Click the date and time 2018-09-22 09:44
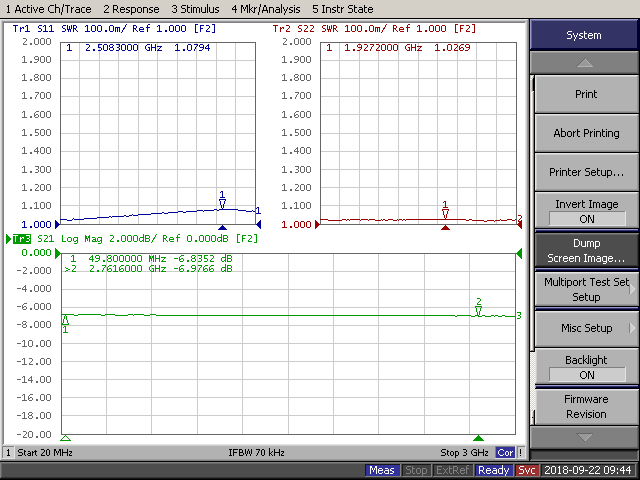Image resolution: width=640 pixels, height=480 pixels. 588,470
